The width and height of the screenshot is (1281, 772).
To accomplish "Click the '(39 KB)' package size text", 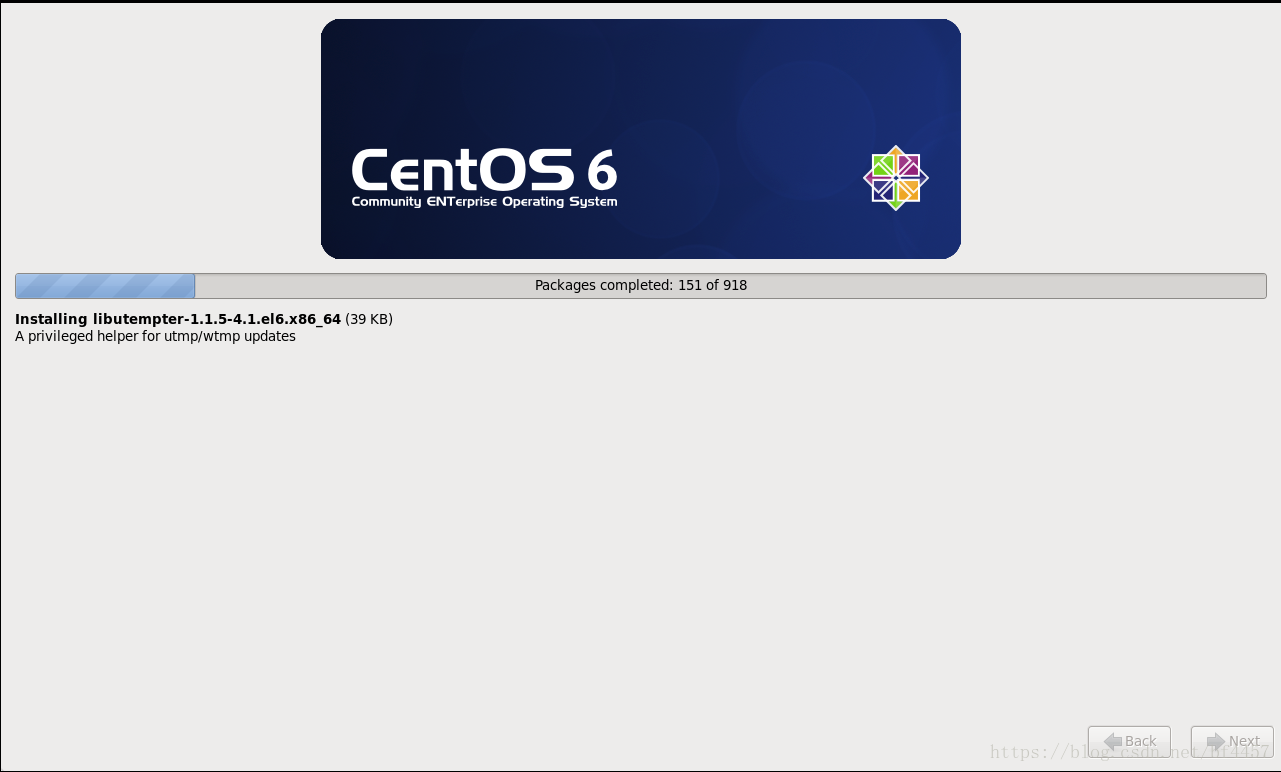I will 369,319.
